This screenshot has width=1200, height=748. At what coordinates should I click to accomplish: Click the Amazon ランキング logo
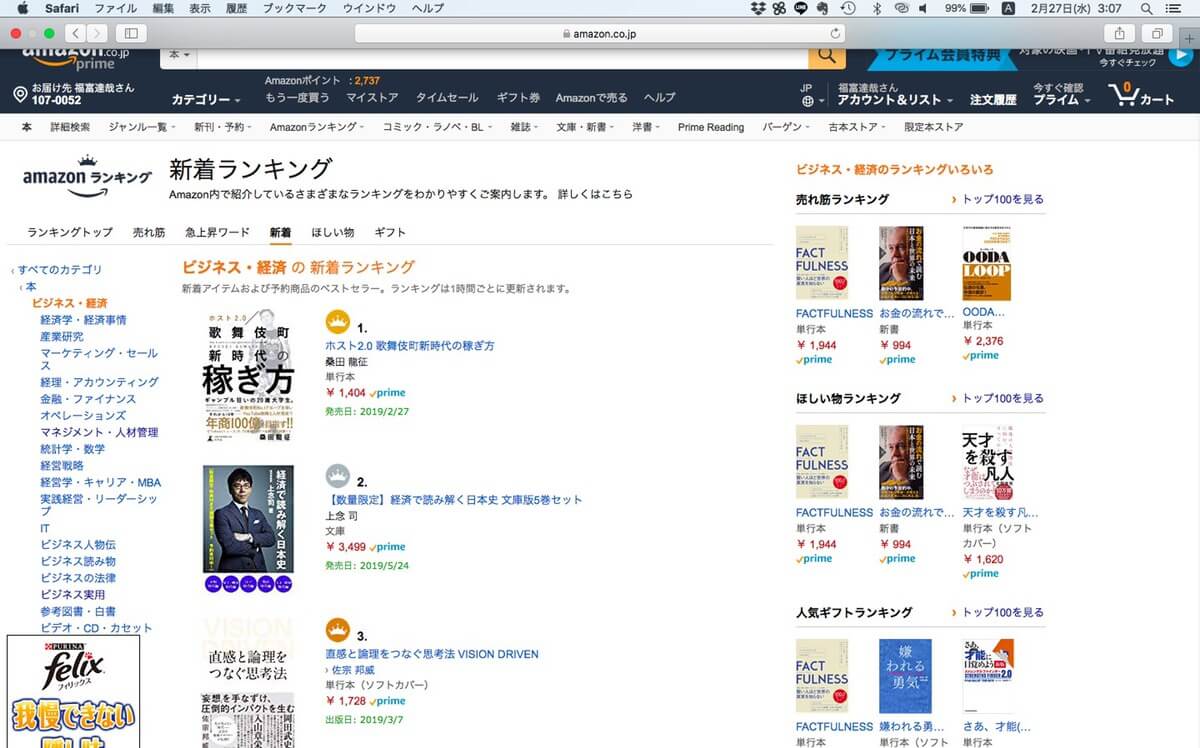click(x=87, y=174)
